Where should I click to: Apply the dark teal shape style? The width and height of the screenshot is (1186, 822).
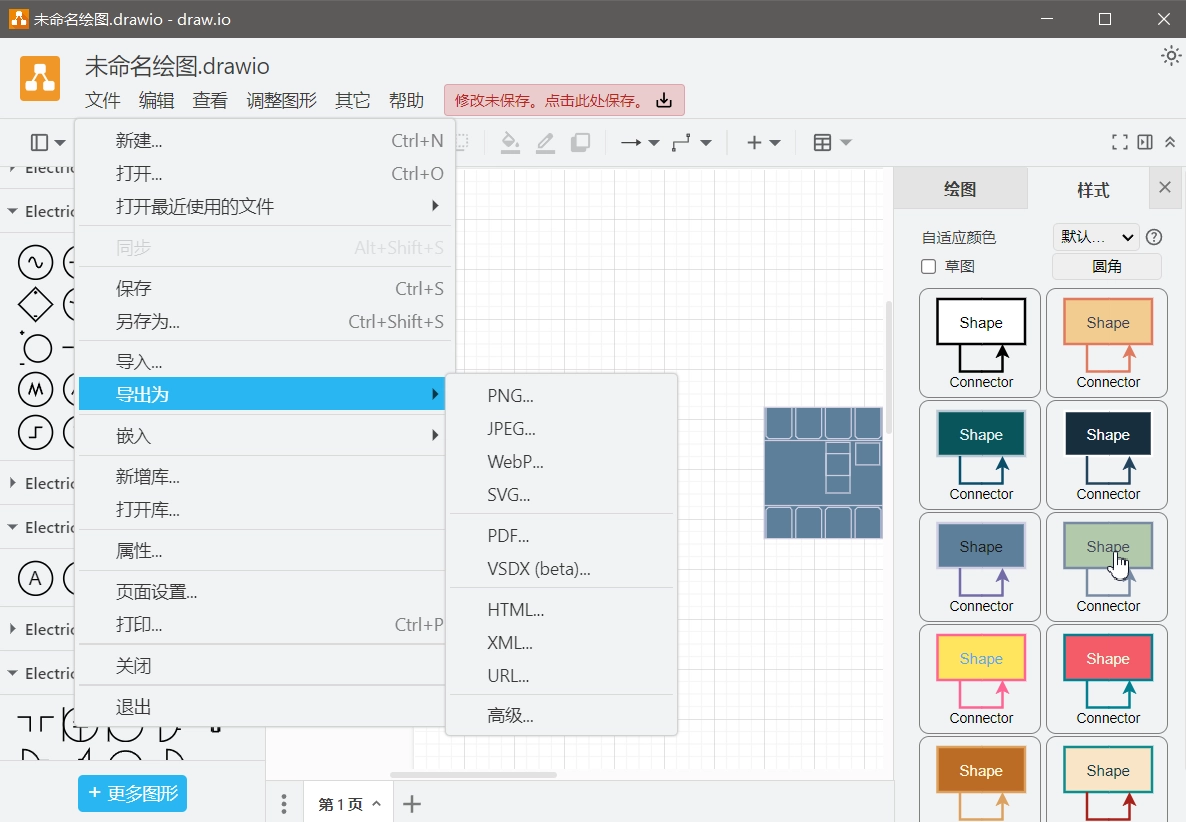(980, 454)
